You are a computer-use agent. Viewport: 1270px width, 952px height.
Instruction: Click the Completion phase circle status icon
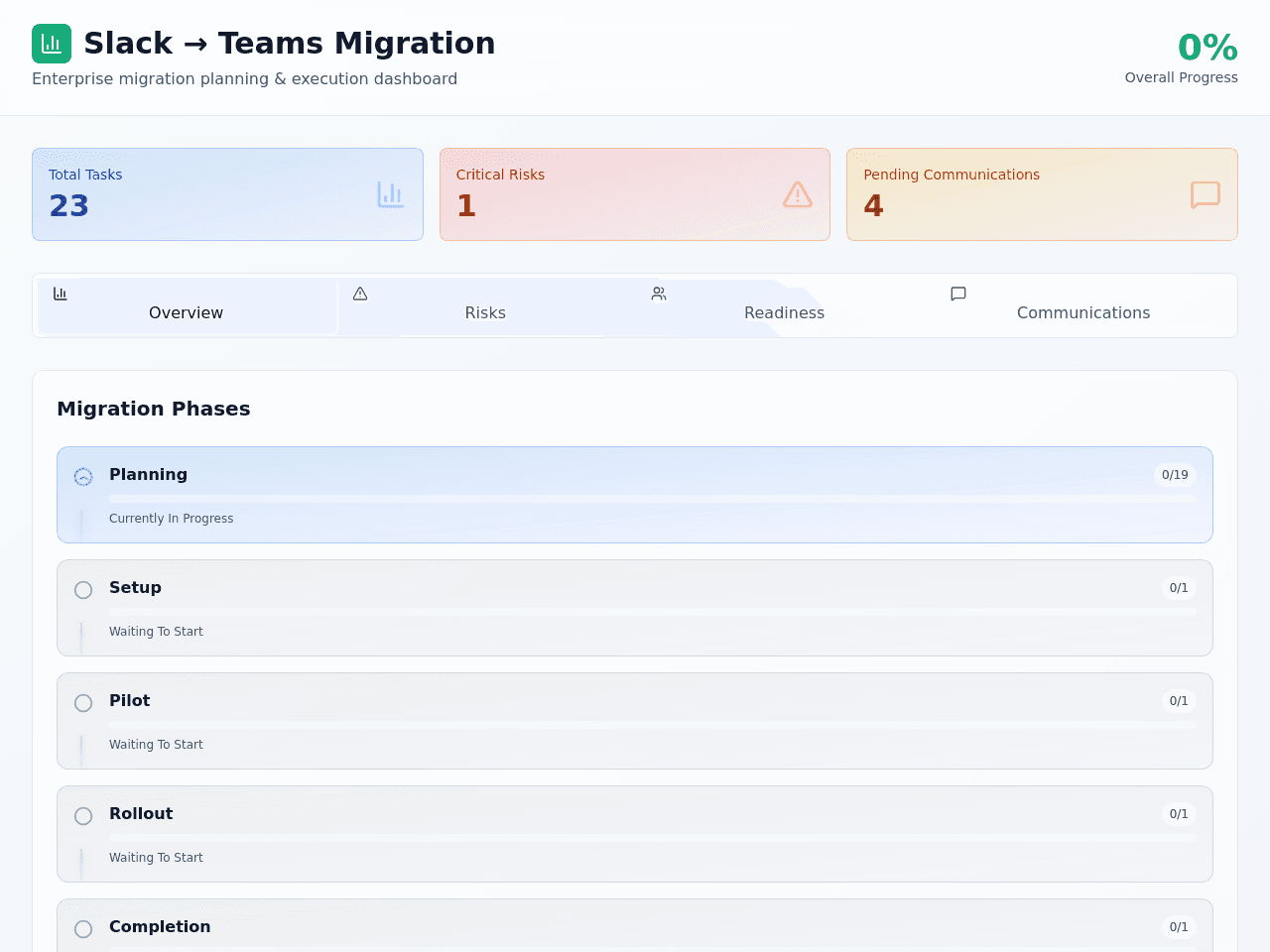[x=83, y=929]
